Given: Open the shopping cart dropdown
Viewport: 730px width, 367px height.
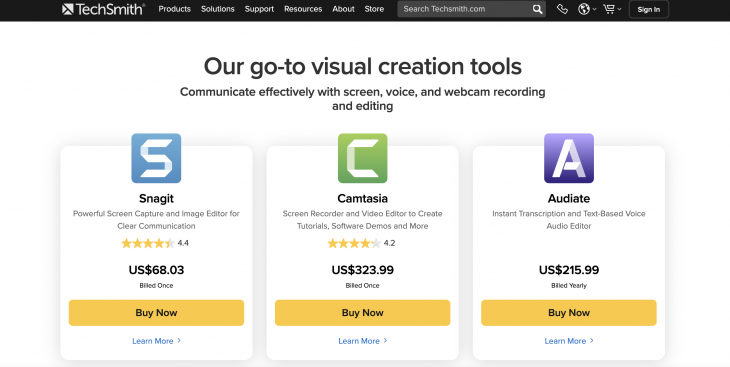Looking at the screenshot, I should point(612,9).
